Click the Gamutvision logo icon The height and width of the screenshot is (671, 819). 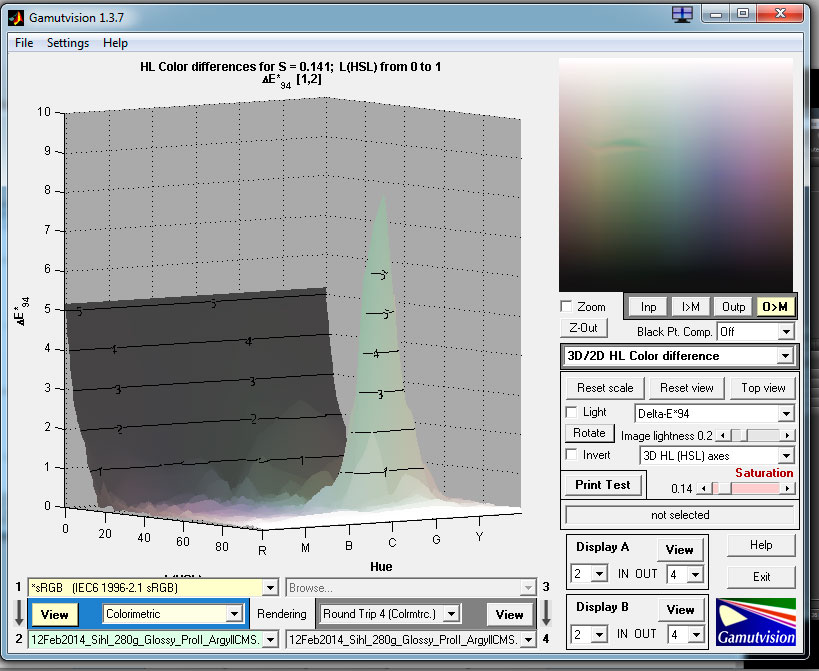[x=756, y=621]
